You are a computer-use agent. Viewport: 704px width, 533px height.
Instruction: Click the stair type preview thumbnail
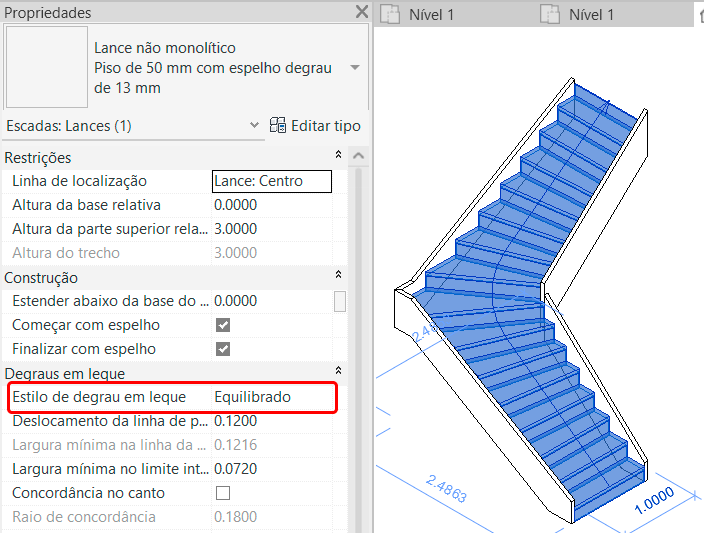tap(46, 67)
